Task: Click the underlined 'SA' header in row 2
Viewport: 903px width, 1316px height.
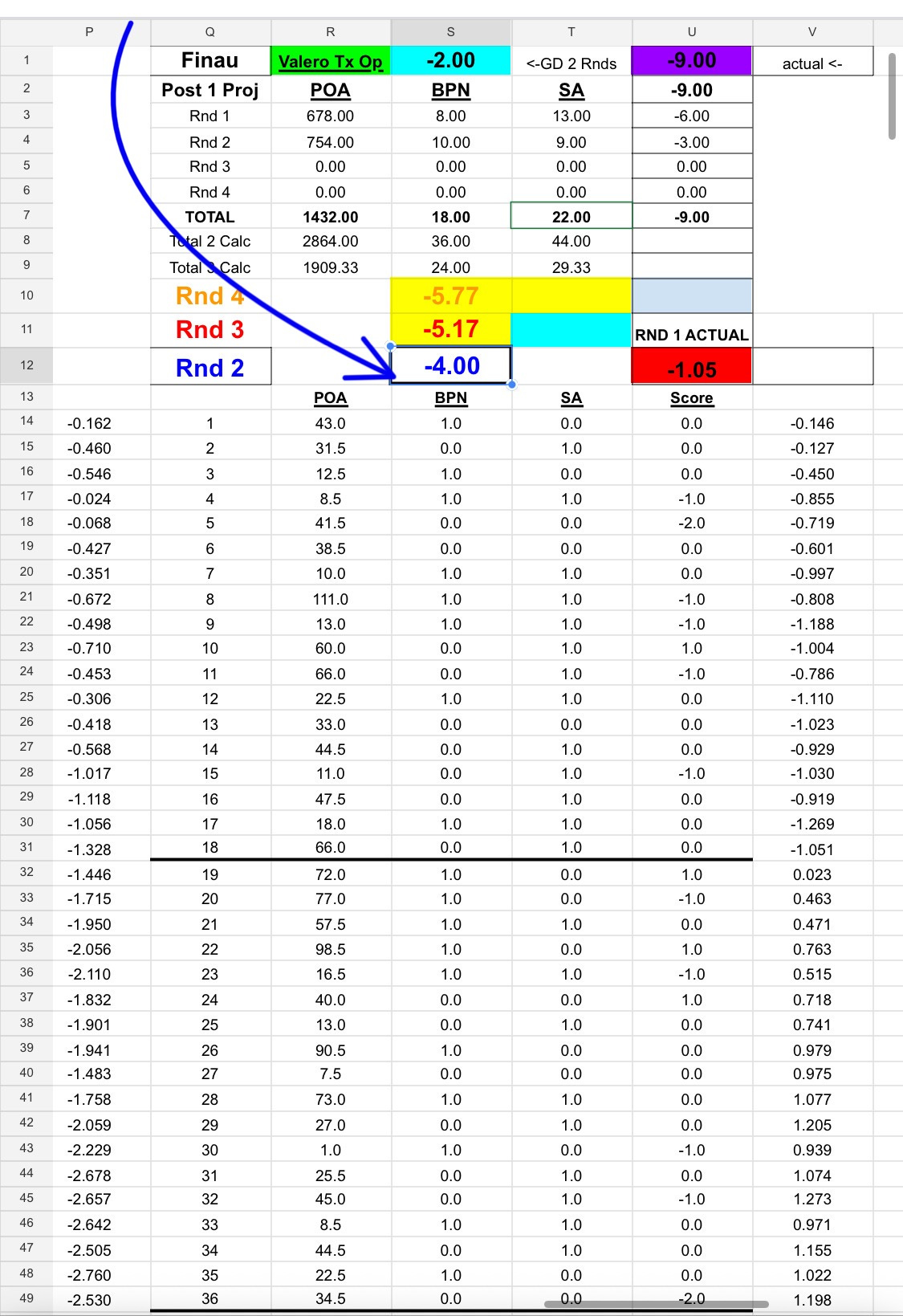Action: coord(571,90)
